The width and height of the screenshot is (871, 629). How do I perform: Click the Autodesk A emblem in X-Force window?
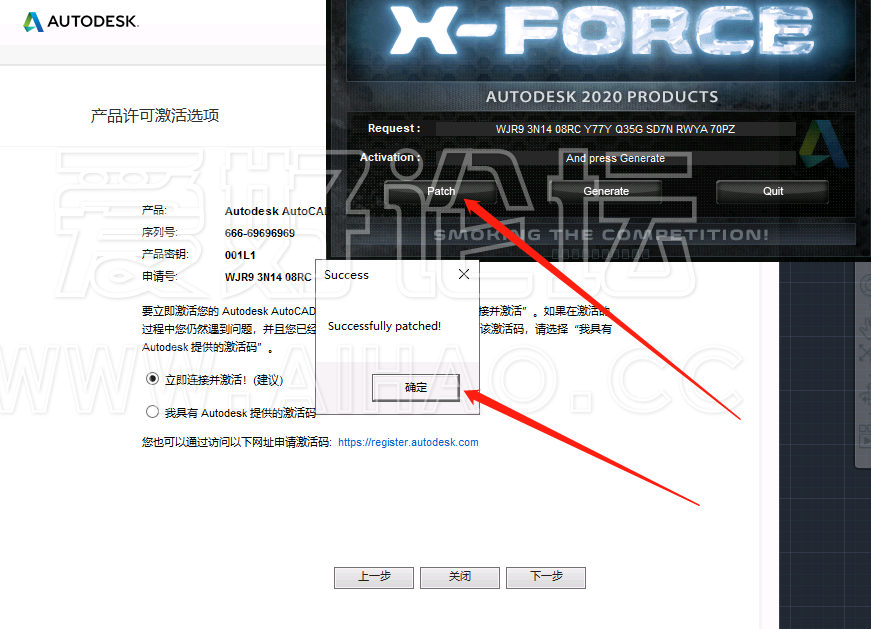pos(824,144)
